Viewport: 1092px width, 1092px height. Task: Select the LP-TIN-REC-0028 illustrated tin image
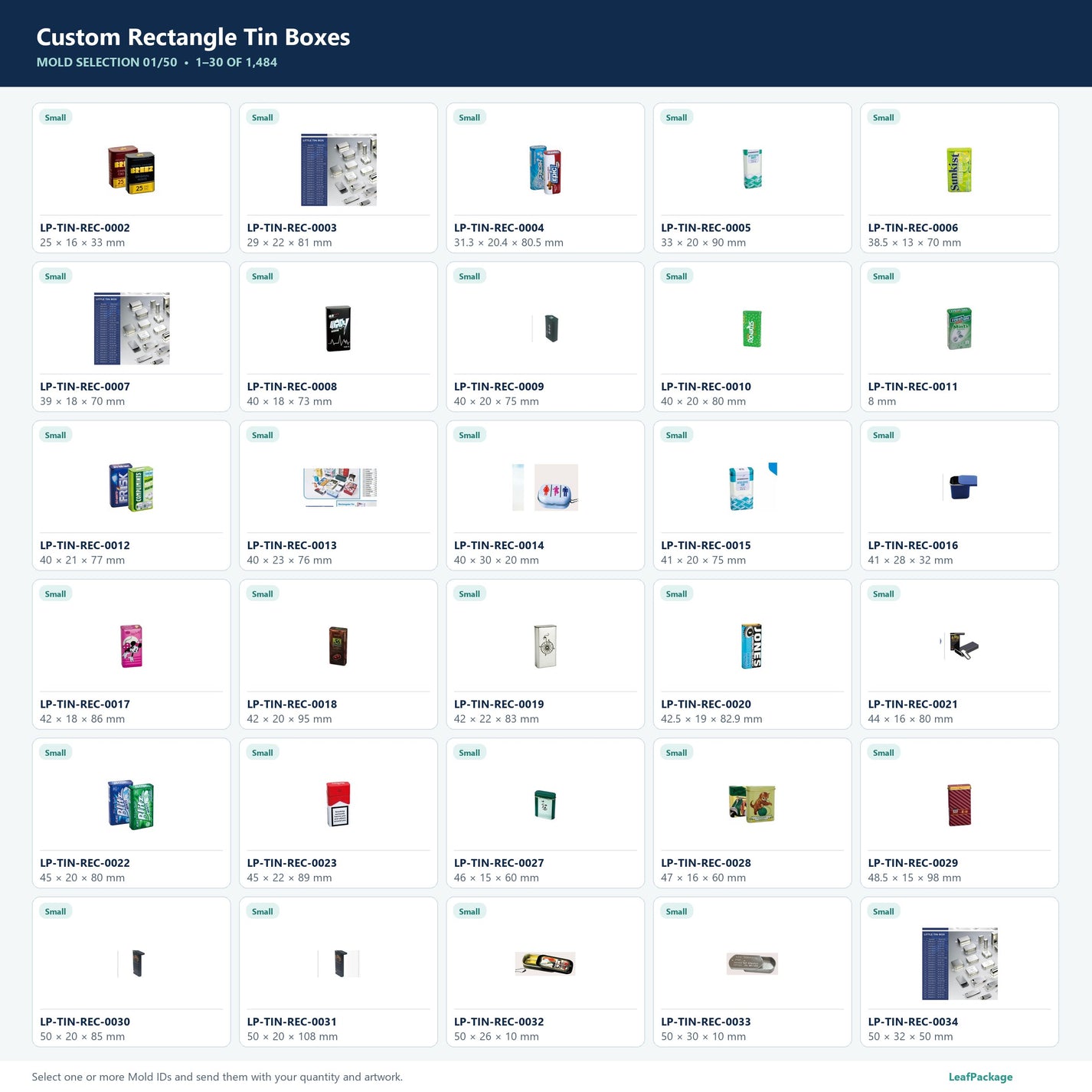[x=752, y=804]
